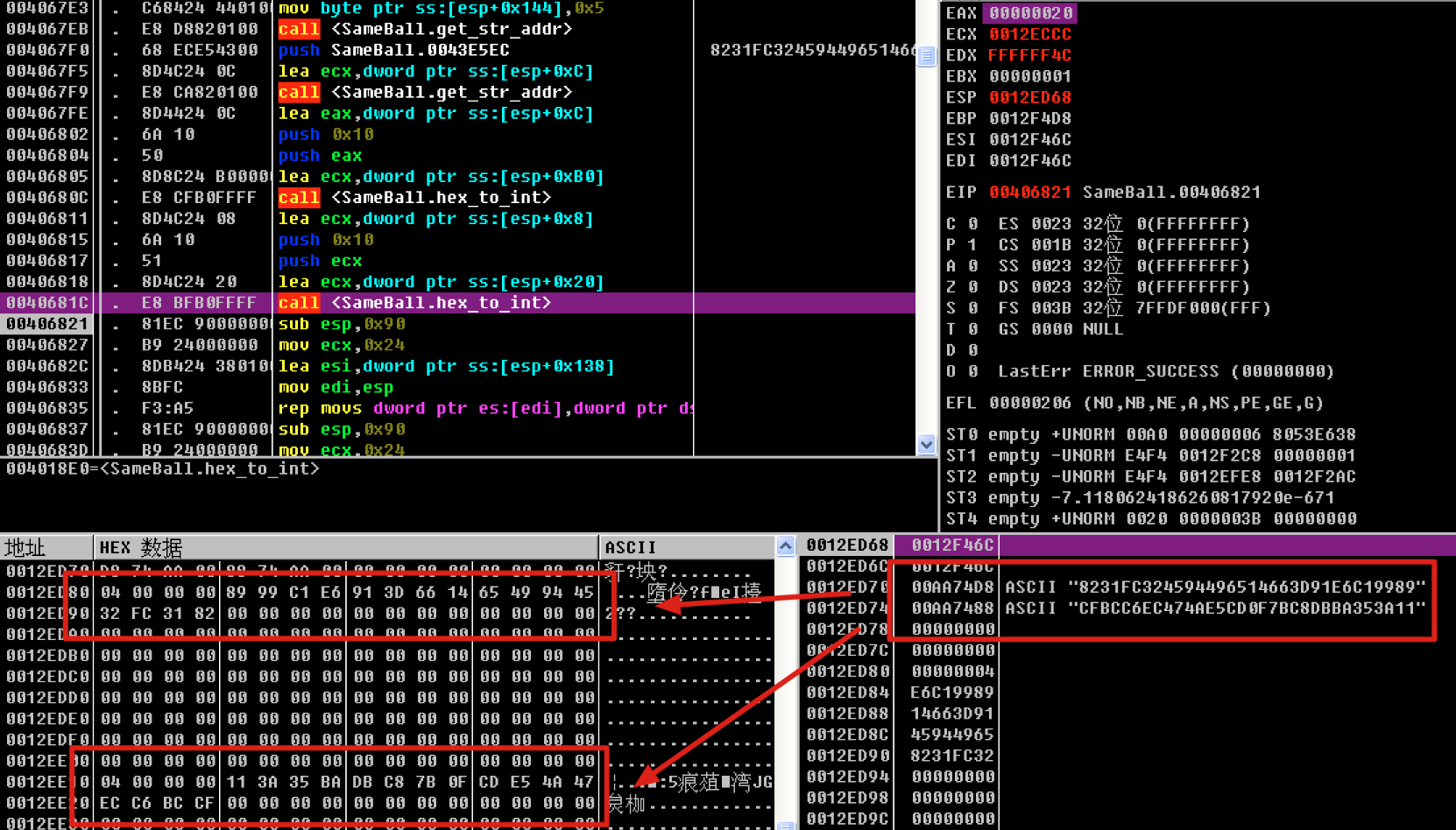Click the EIP register value 00406821
This screenshot has height=830, width=1456.
tap(1030, 192)
